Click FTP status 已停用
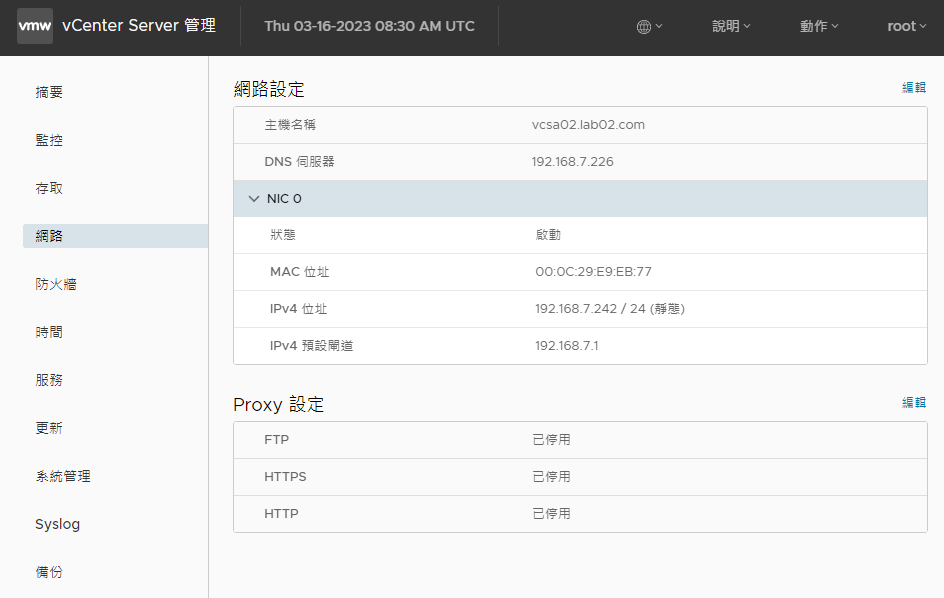The image size is (944, 598). (551, 440)
